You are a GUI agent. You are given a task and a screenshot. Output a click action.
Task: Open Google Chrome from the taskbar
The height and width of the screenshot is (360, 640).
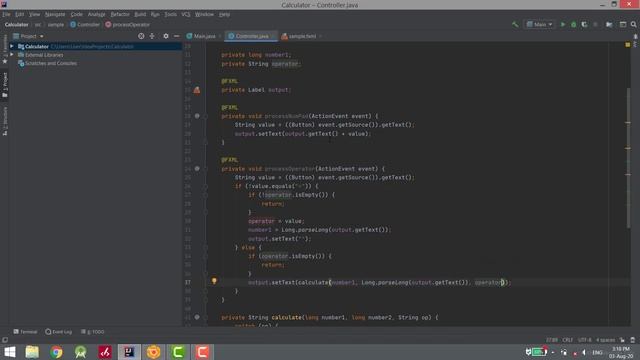pos(56,352)
